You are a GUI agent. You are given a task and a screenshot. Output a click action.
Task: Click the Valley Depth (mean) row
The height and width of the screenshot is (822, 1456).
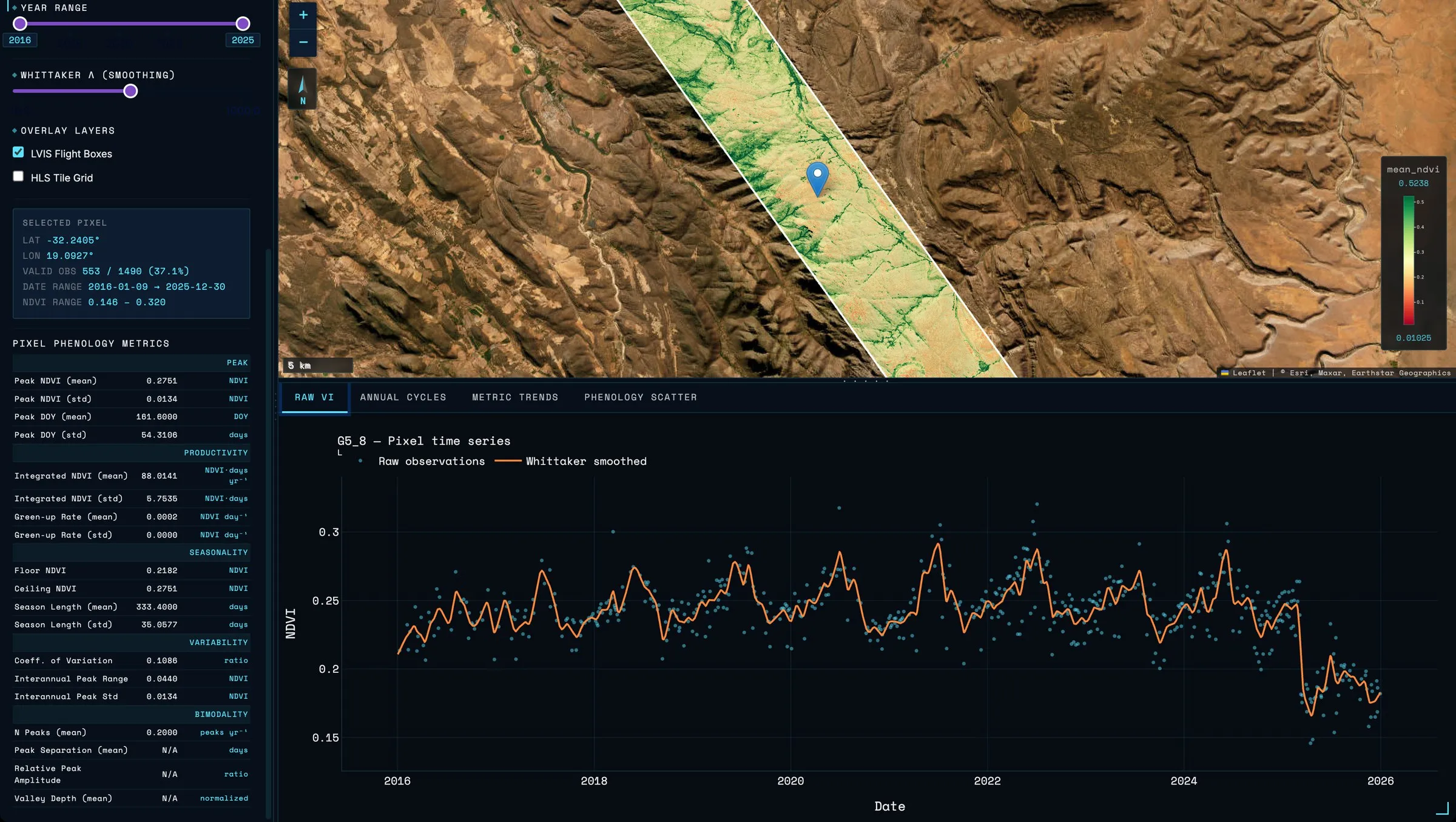(131, 798)
